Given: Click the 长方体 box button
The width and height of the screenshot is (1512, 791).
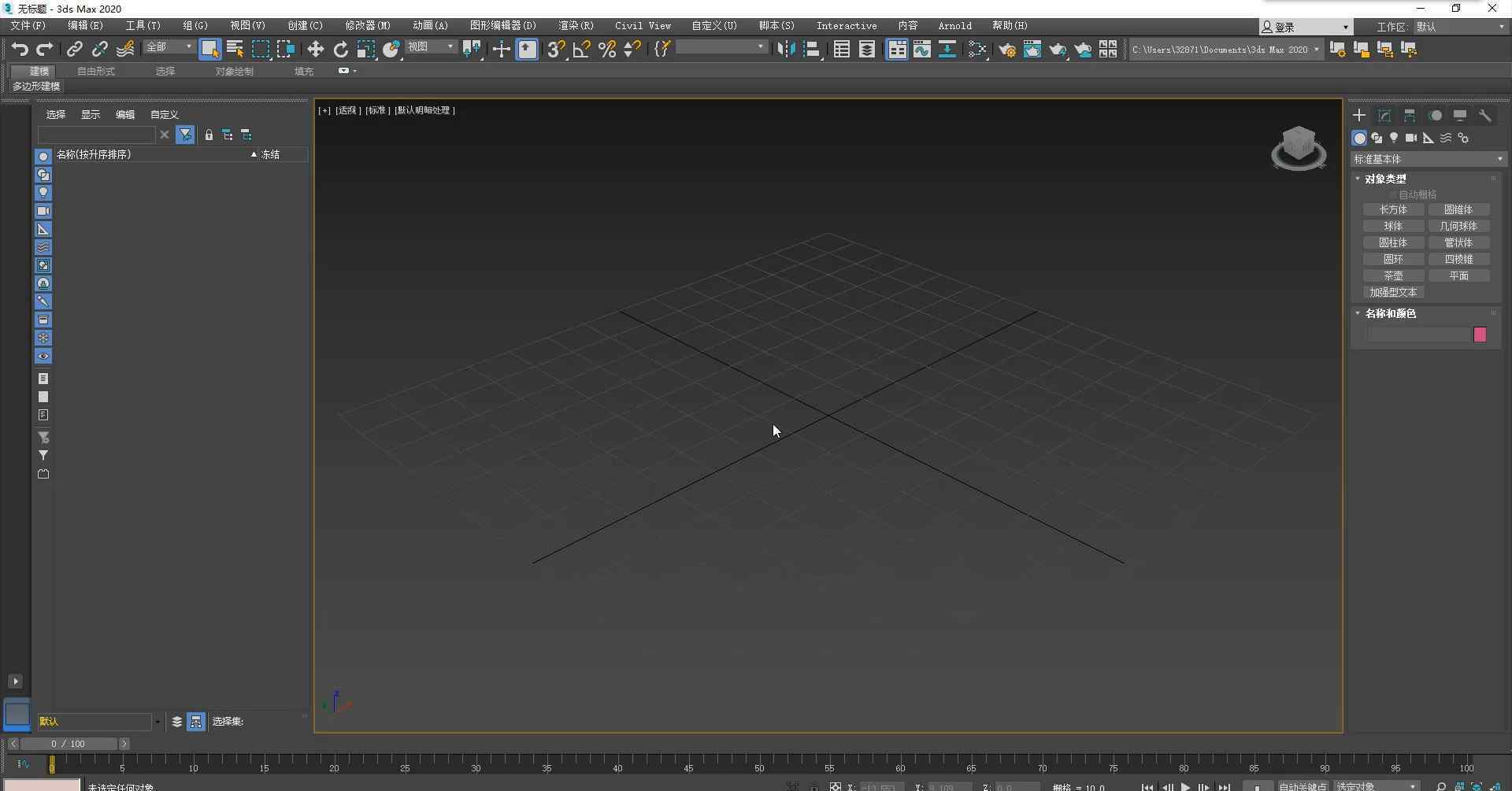Looking at the screenshot, I should coord(1393,209).
